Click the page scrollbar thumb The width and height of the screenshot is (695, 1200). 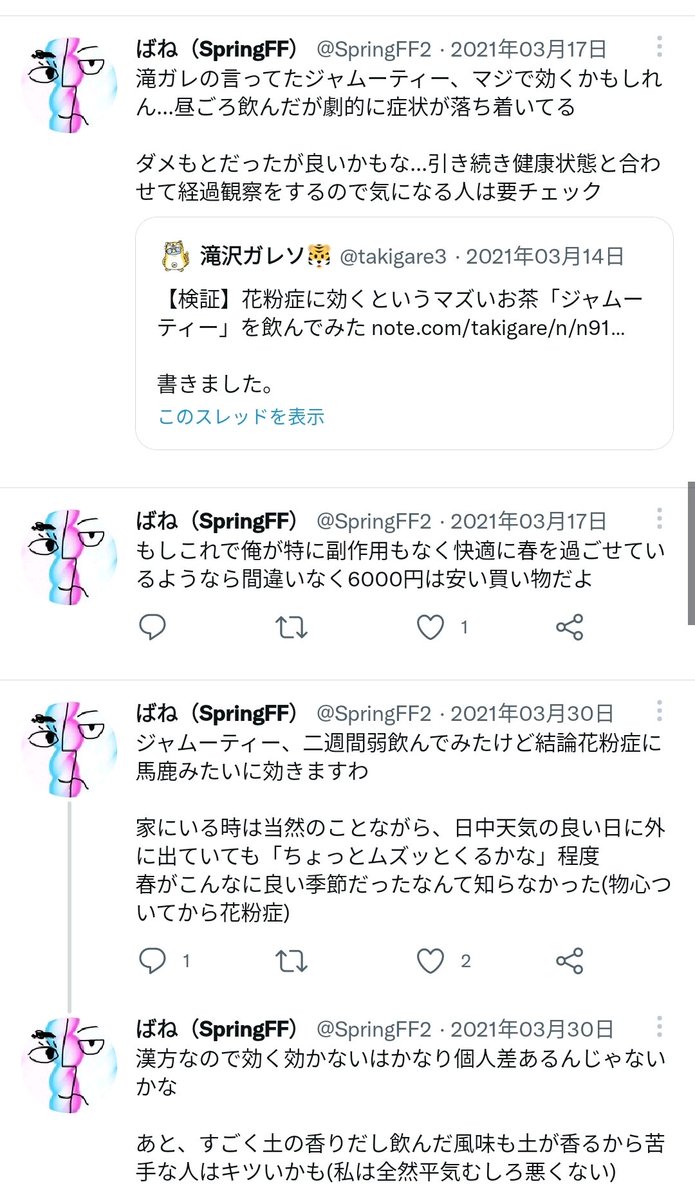point(691,552)
